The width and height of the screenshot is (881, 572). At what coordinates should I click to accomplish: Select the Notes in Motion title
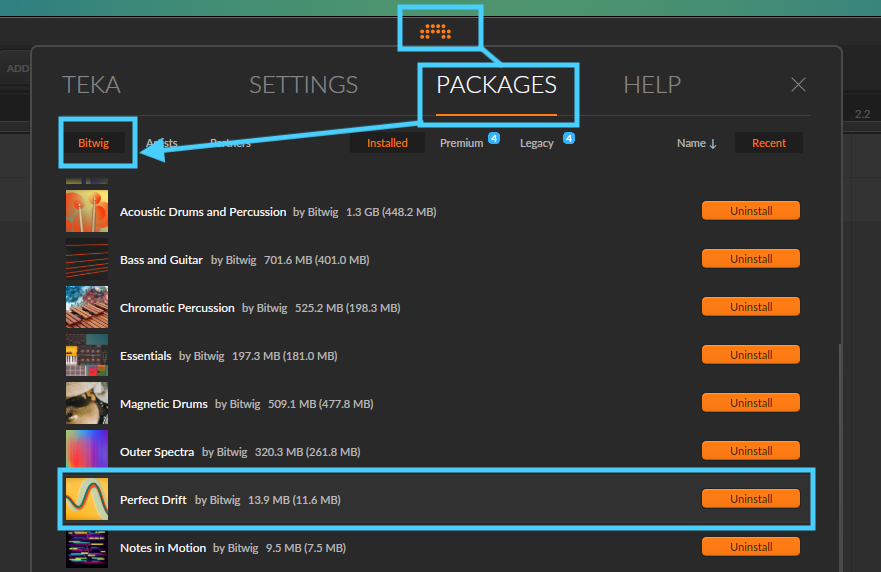pyautogui.click(x=163, y=548)
